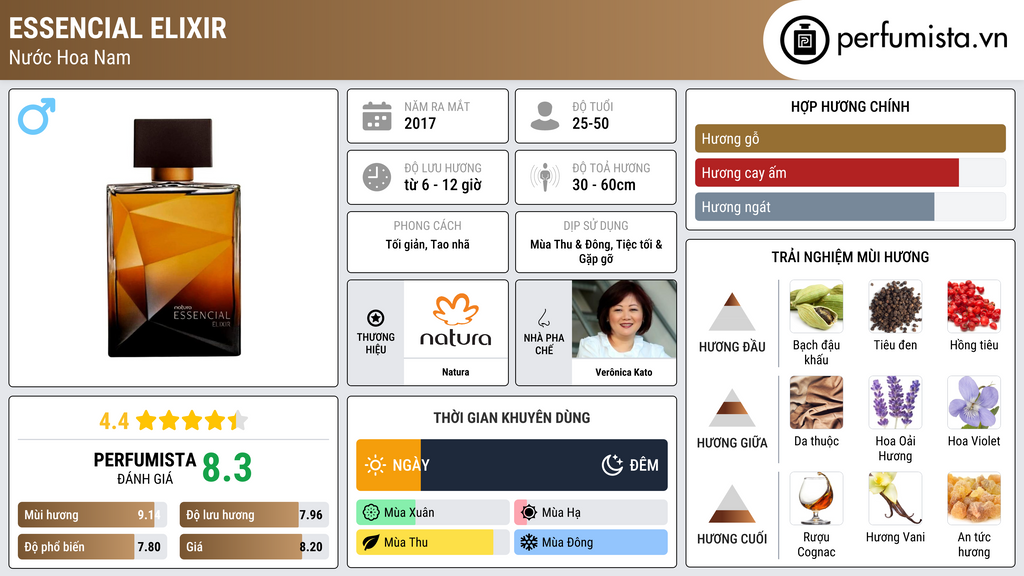Click the Hương đầu pyramid icon
Image resolution: width=1024 pixels, height=576 pixels.
[732, 312]
